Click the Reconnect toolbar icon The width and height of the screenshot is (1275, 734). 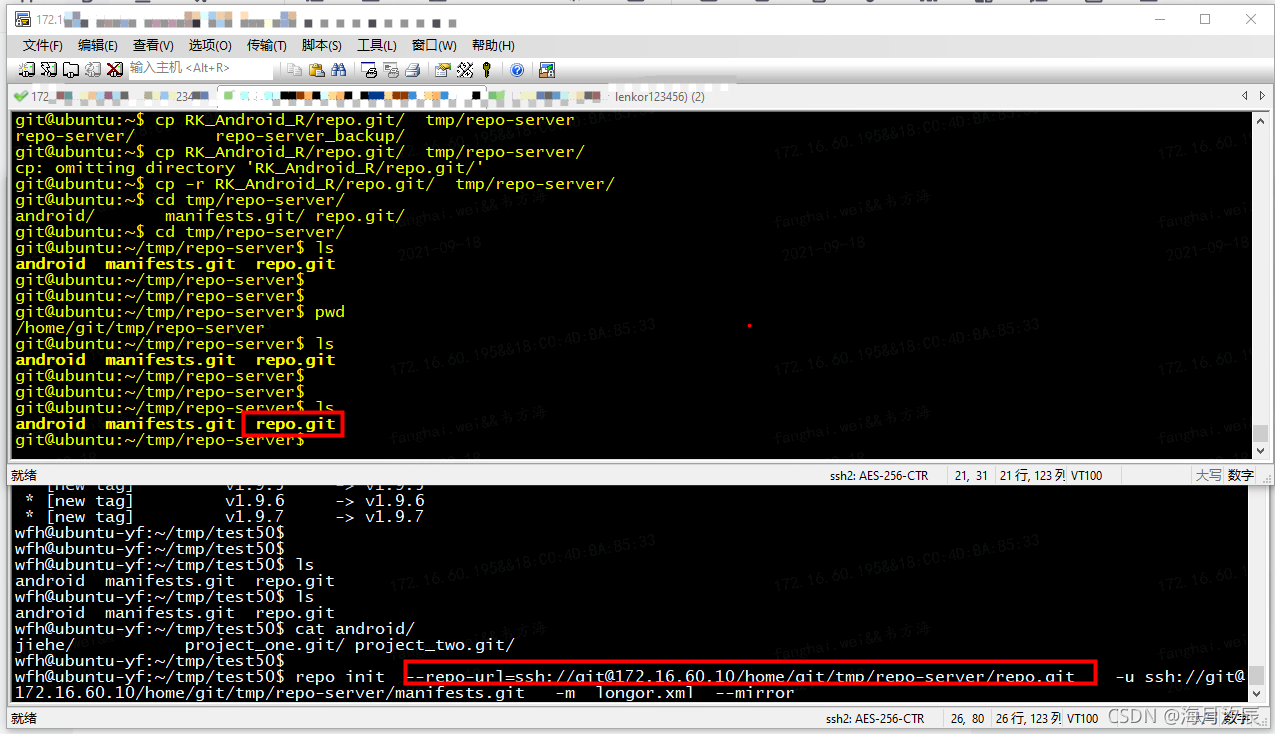[x=93, y=69]
